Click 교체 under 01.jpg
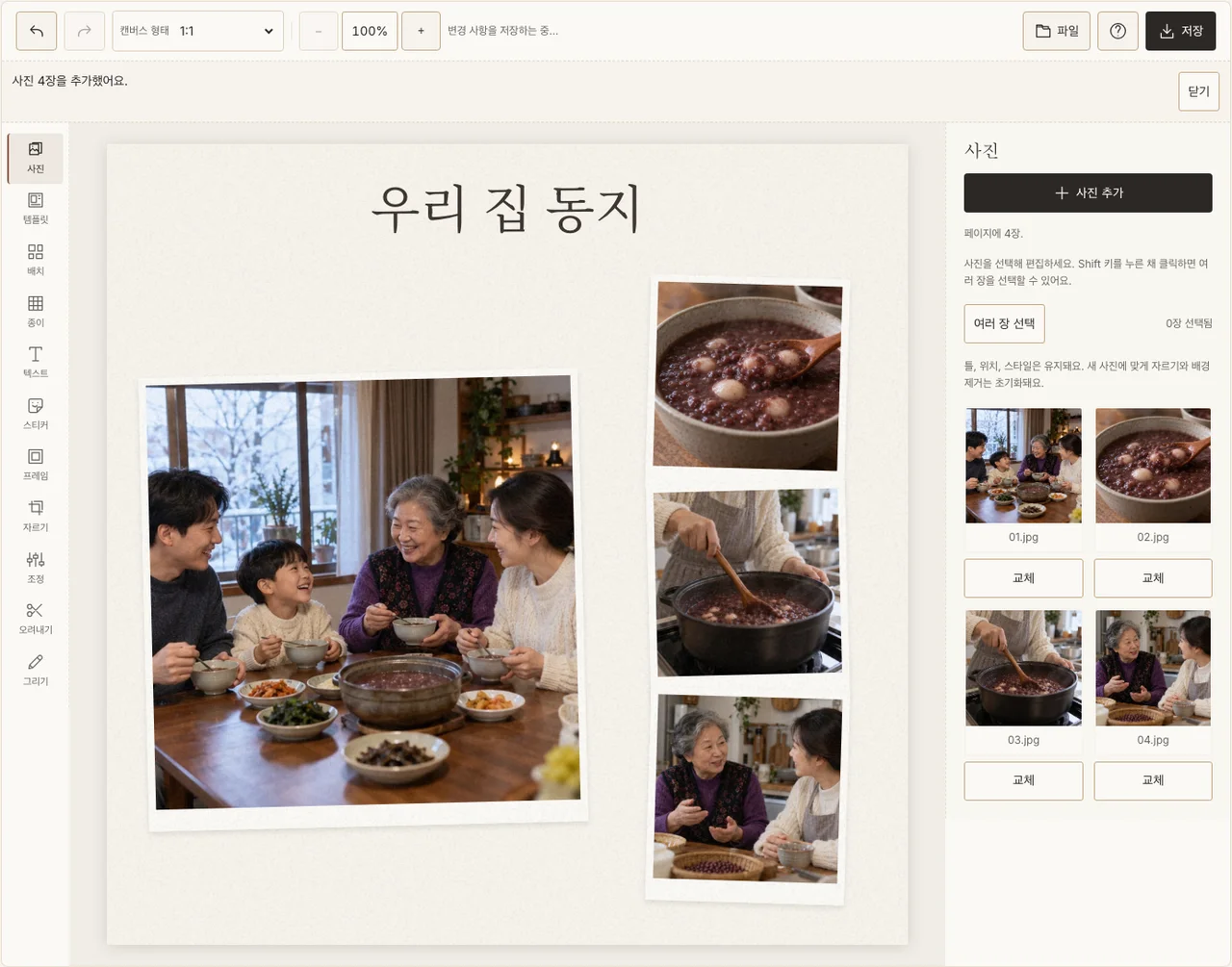The width and height of the screenshot is (1232, 967). tap(1023, 578)
